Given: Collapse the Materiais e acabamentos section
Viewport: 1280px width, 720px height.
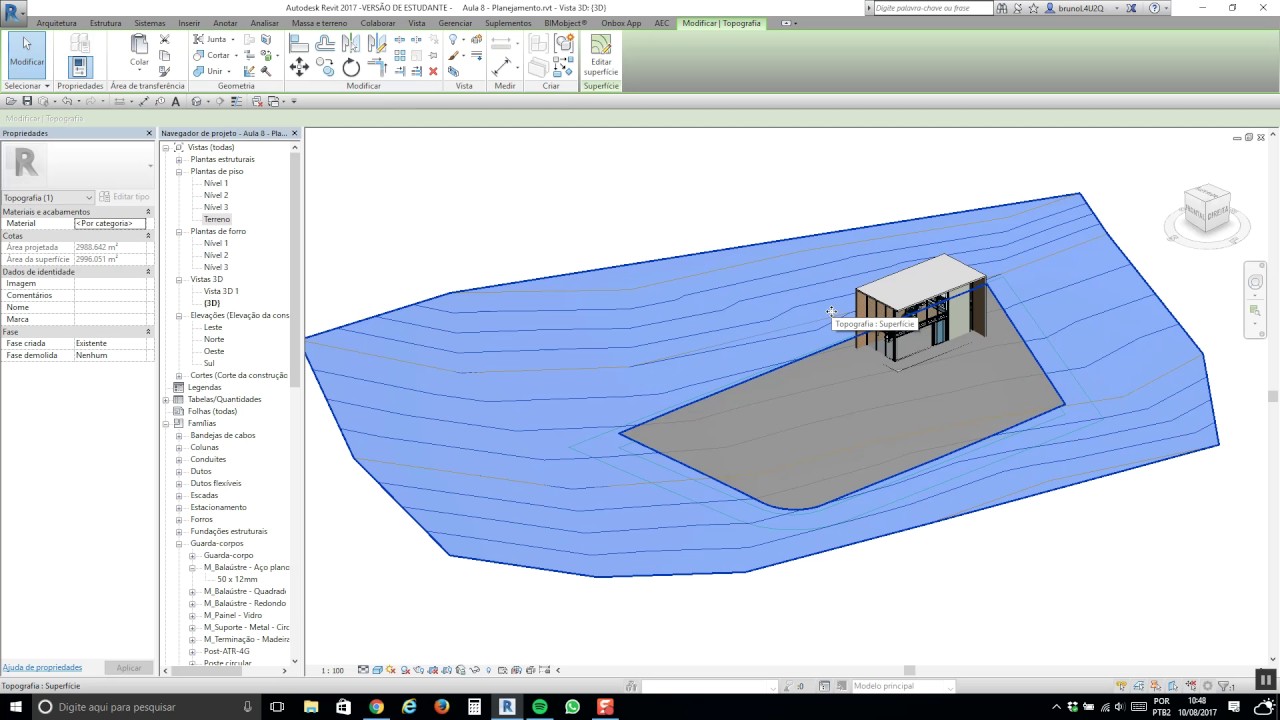Looking at the screenshot, I should pyautogui.click(x=148, y=212).
